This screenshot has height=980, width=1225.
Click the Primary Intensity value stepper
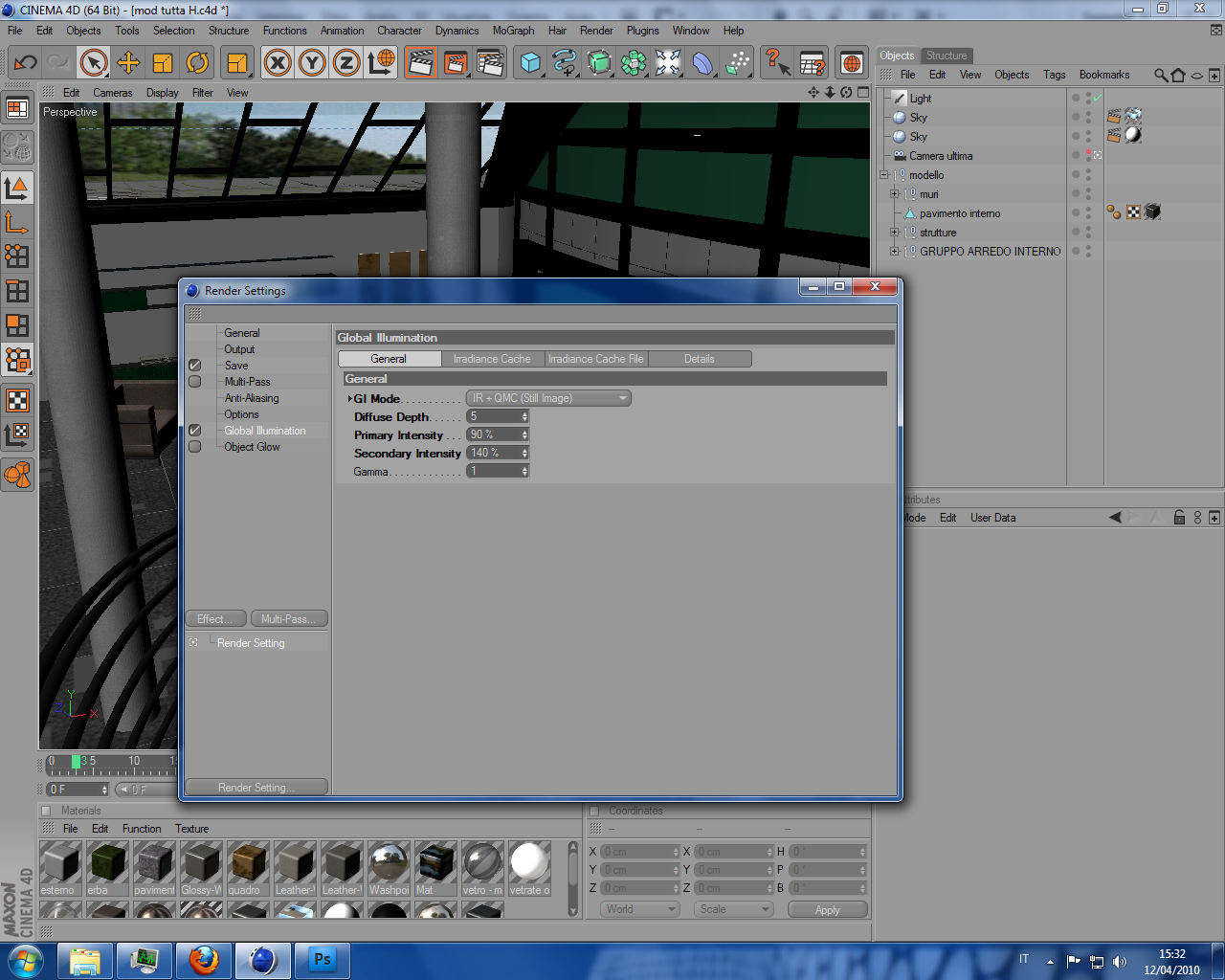[524, 434]
